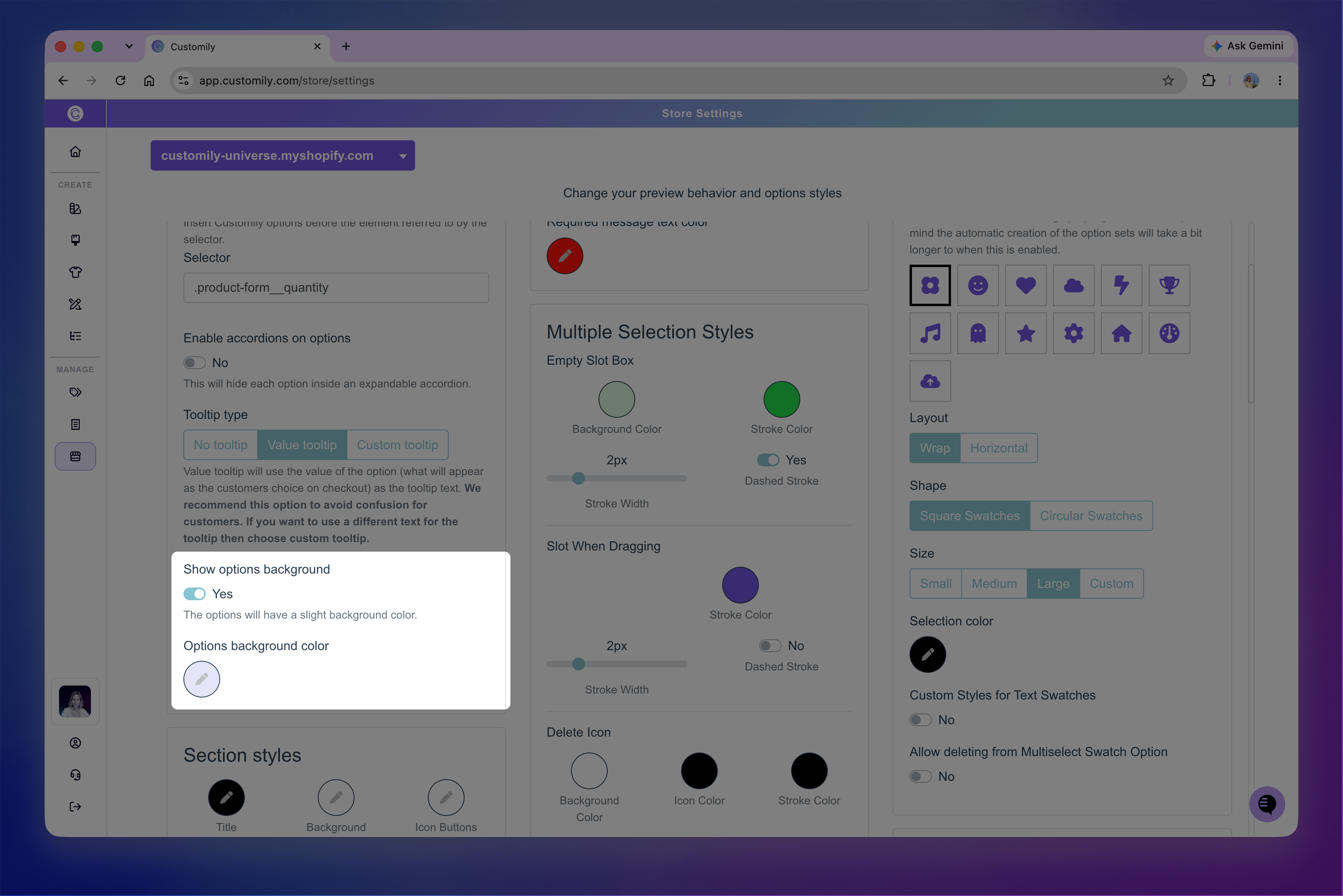
Task: Open the templates icon under CREATE
Action: point(75,208)
